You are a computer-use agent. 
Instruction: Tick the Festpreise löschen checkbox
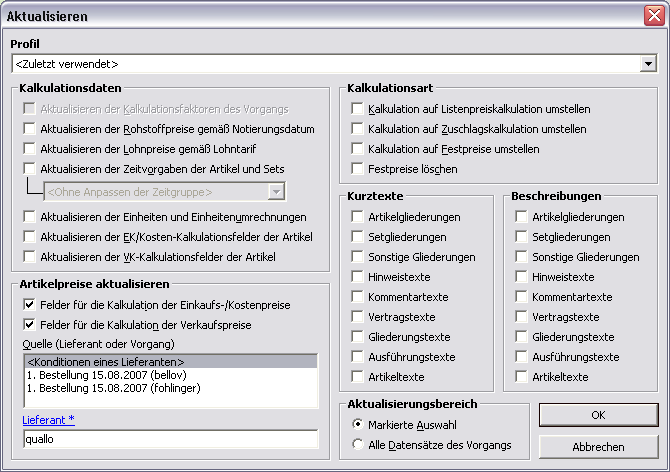tap(357, 169)
